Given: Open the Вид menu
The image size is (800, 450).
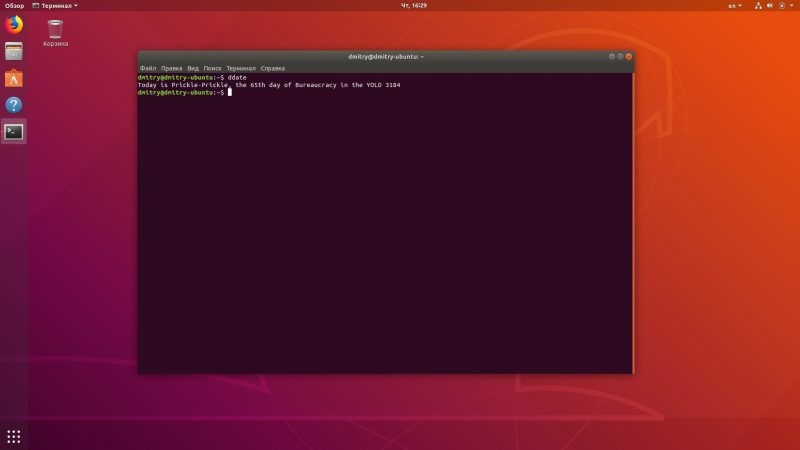Looking at the screenshot, I should (193, 68).
